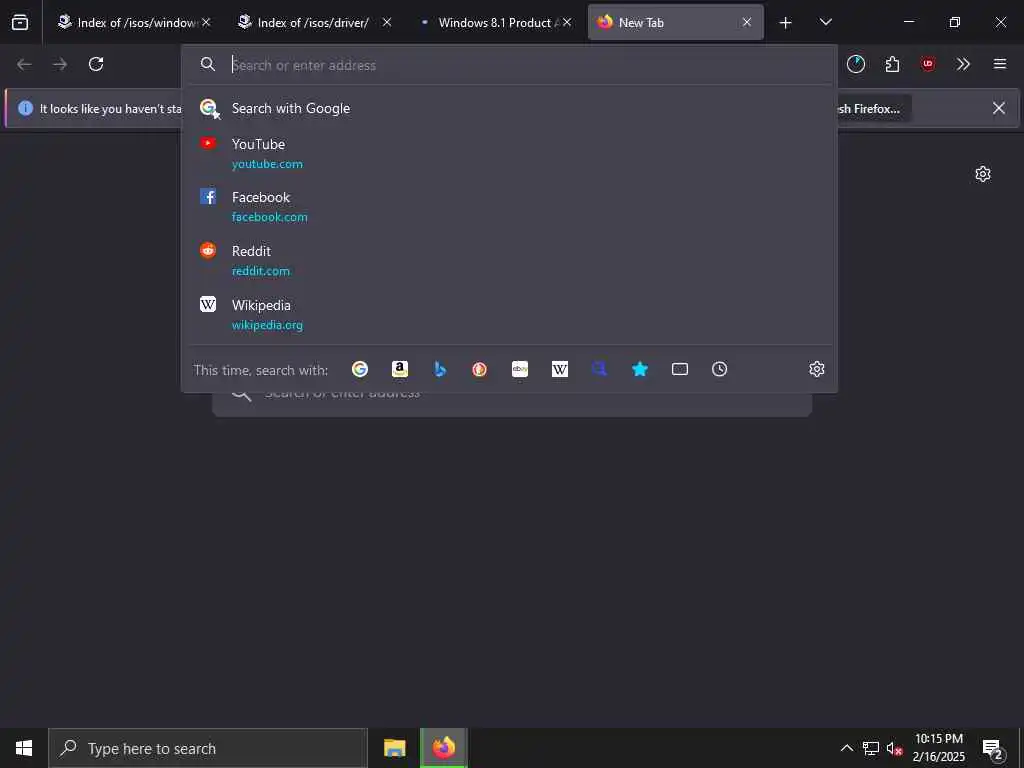Image resolution: width=1024 pixels, height=768 pixels.
Task: Close the Windows 8.1 Product tab
Action: pos(567,22)
